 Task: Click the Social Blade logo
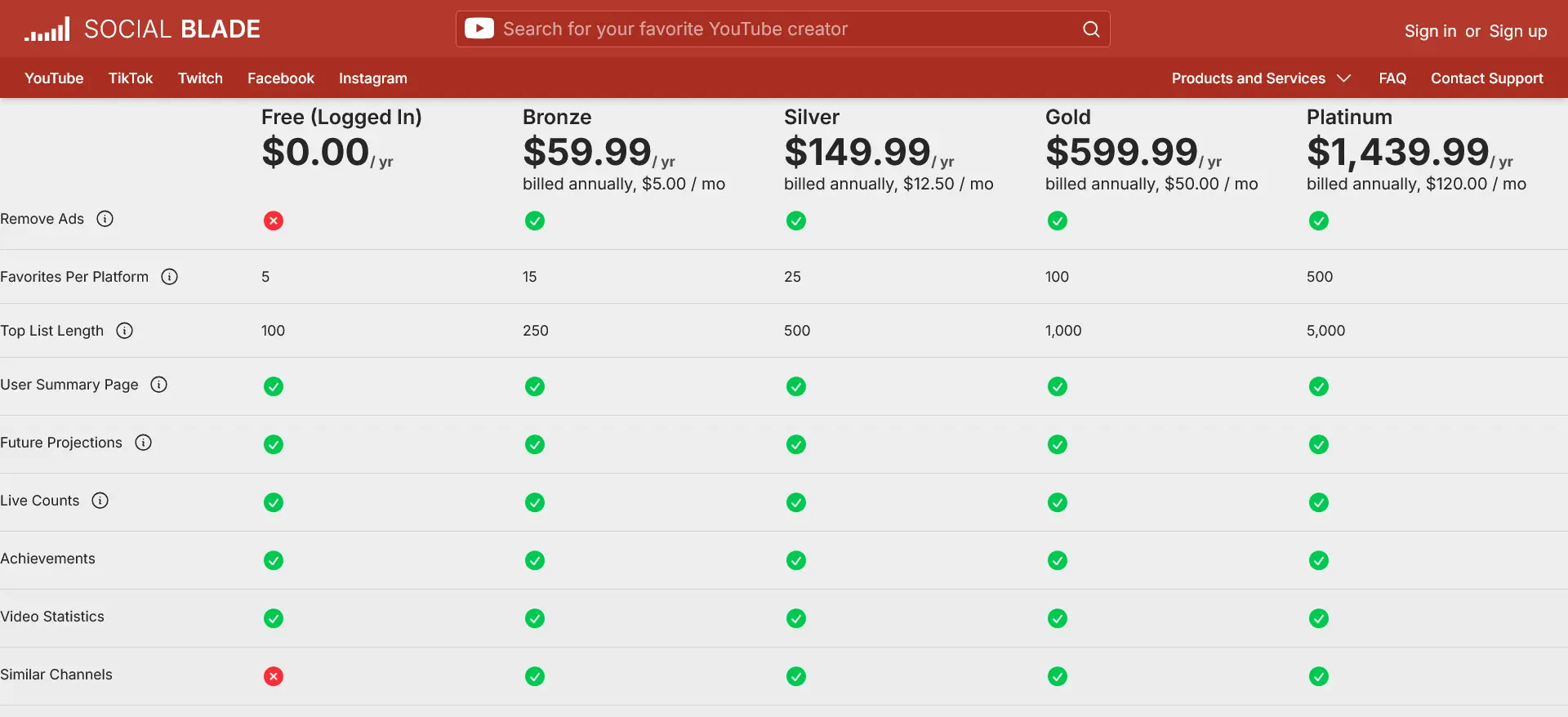tap(142, 29)
